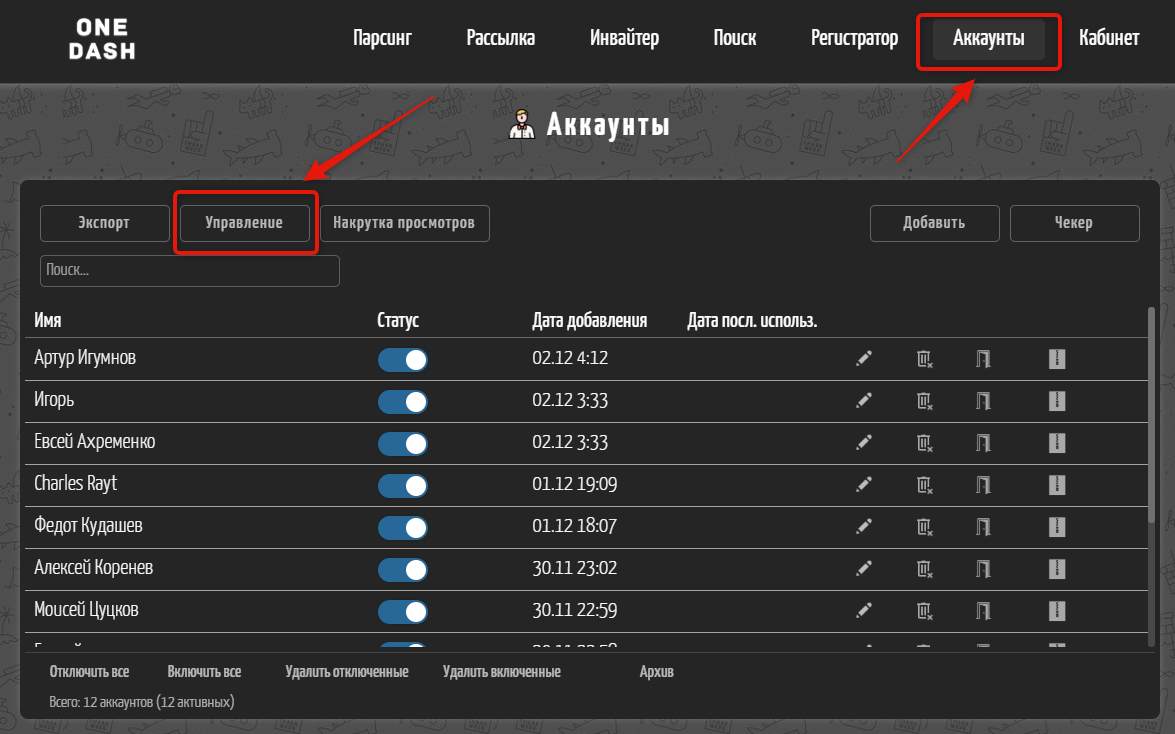Delete the Игорь account via trash icon
Image resolution: width=1175 pixels, height=734 pixels.
(x=925, y=401)
